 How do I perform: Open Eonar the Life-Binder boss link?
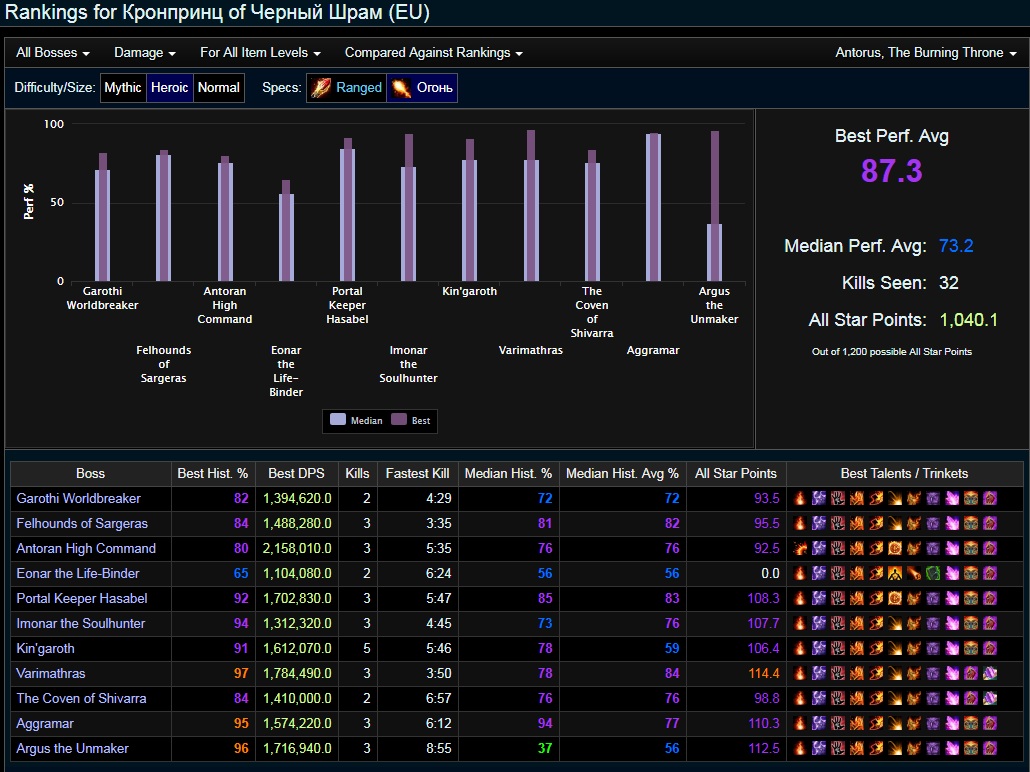click(78, 574)
